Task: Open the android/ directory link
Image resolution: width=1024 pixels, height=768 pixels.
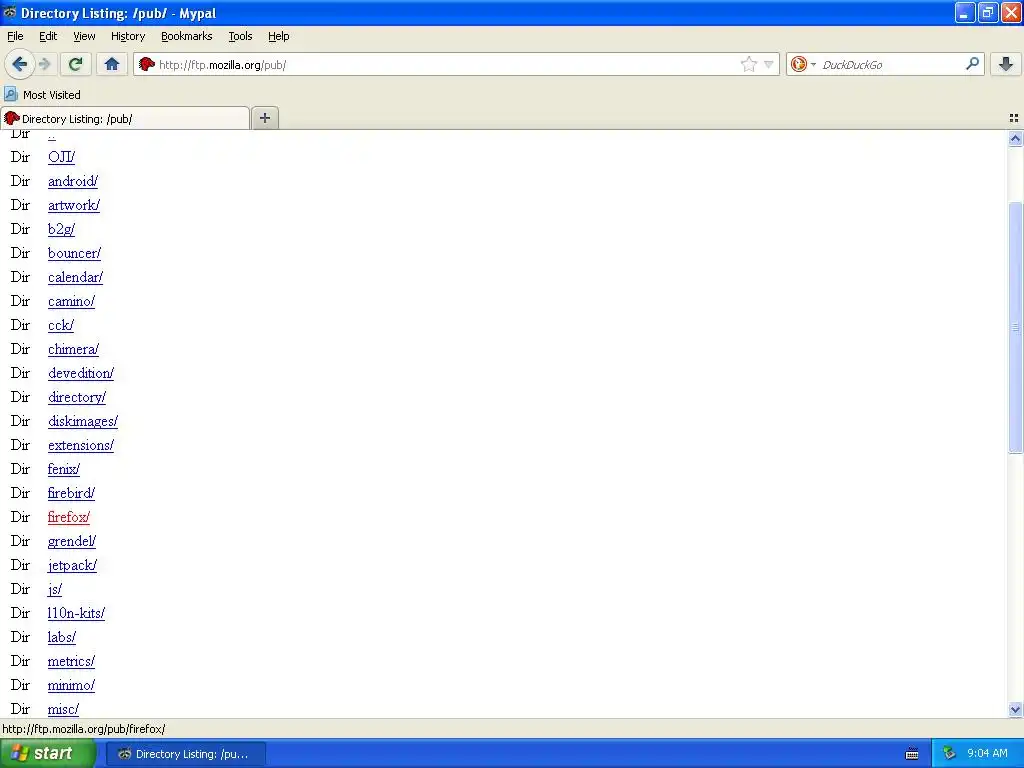Action: pyautogui.click(x=73, y=181)
